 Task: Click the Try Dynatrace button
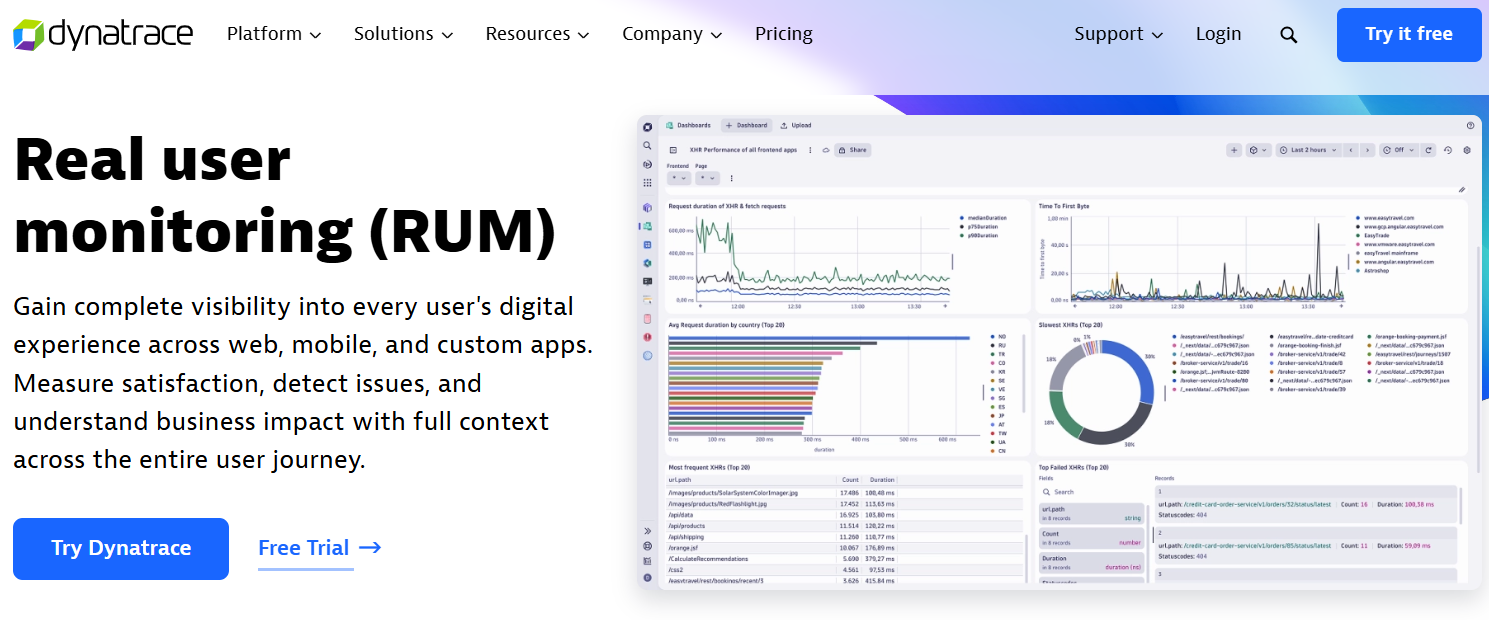point(120,548)
